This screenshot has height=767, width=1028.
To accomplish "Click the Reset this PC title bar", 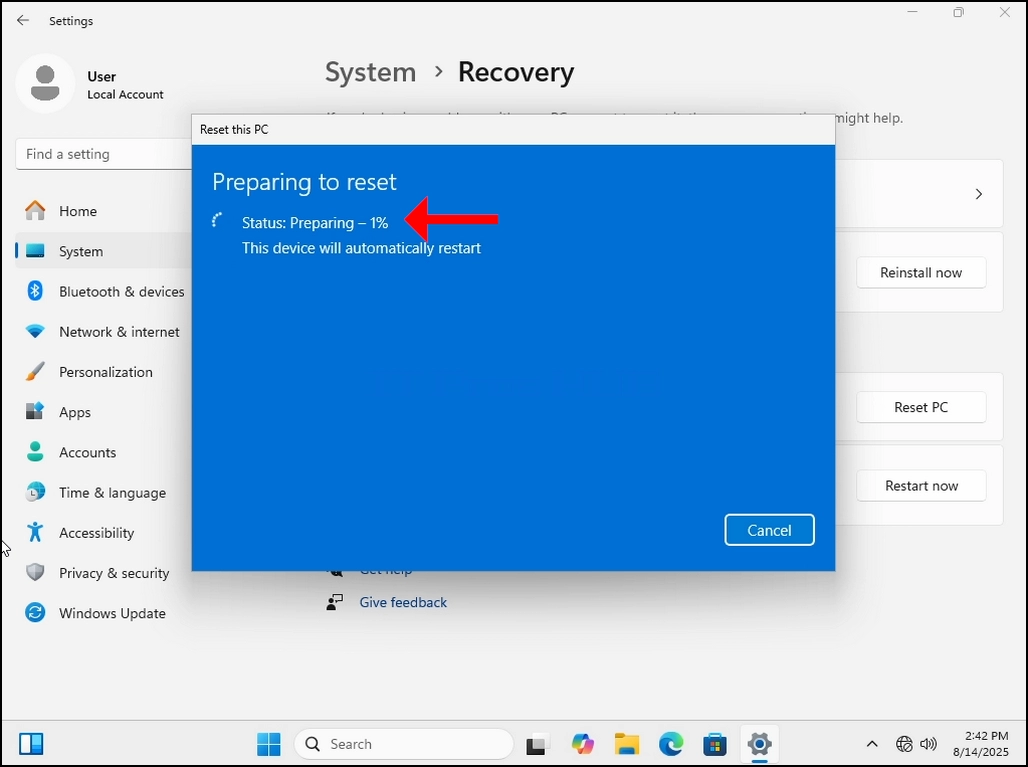I will coord(513,129).
